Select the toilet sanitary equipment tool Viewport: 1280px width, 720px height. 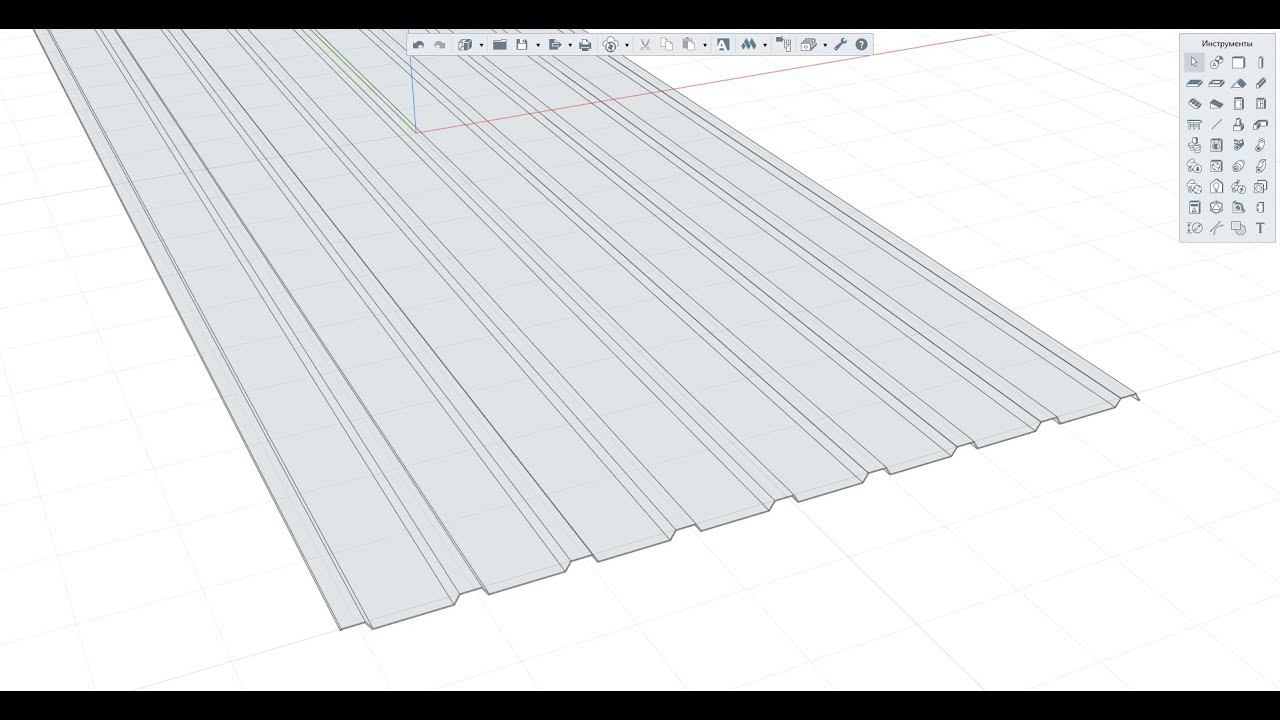pos(1194,145)
